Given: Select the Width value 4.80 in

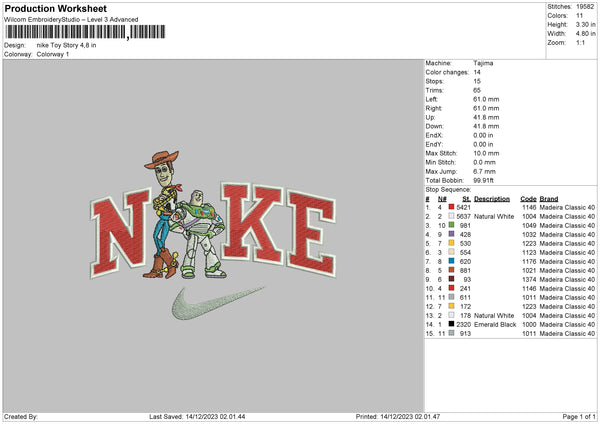Looking at the screenshot, I should [585, 34].
